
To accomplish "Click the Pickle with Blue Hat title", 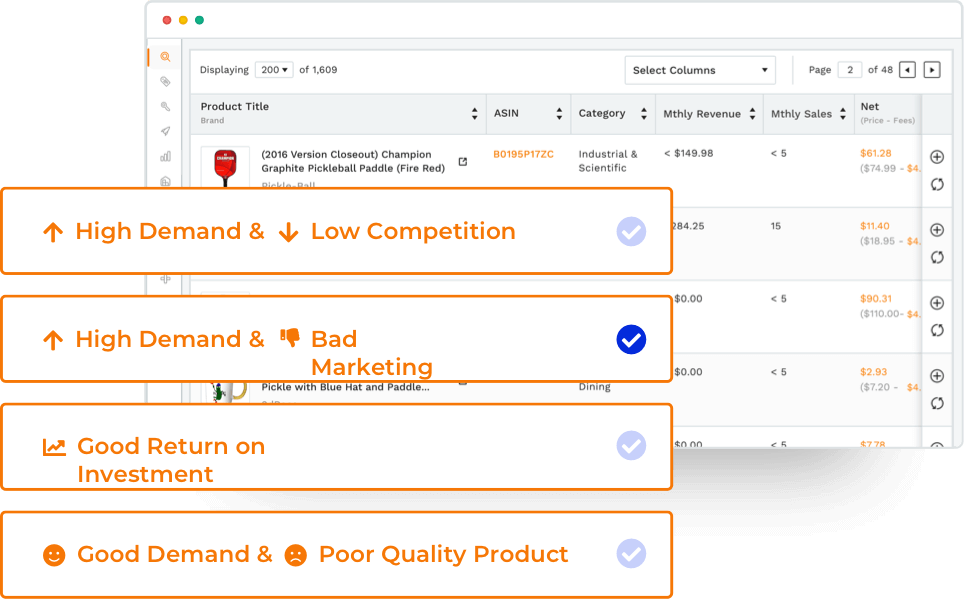I will (346, 387).
